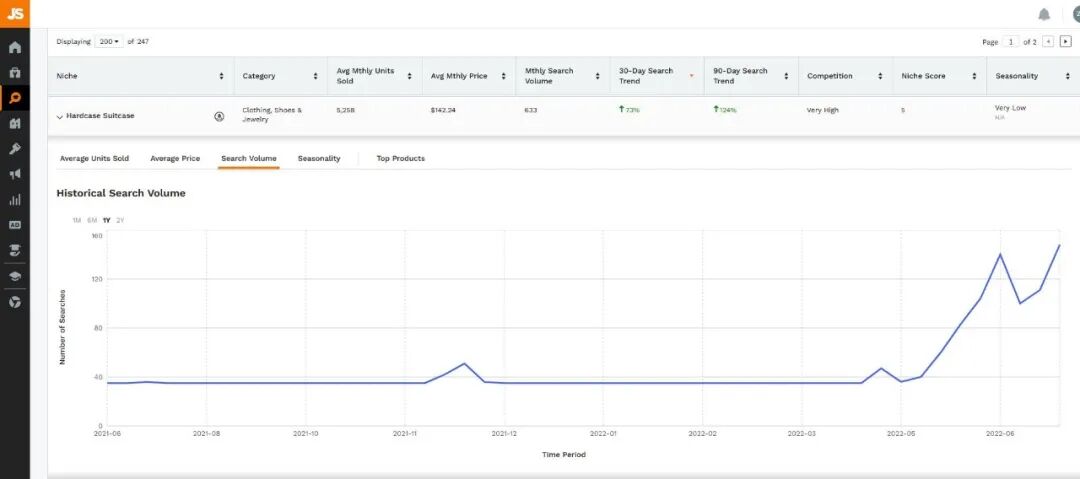The width and height of the screenshot is (1080, 479).
Task: Click the Hardcase Suitcase niche name
Action: coord(101,116)
